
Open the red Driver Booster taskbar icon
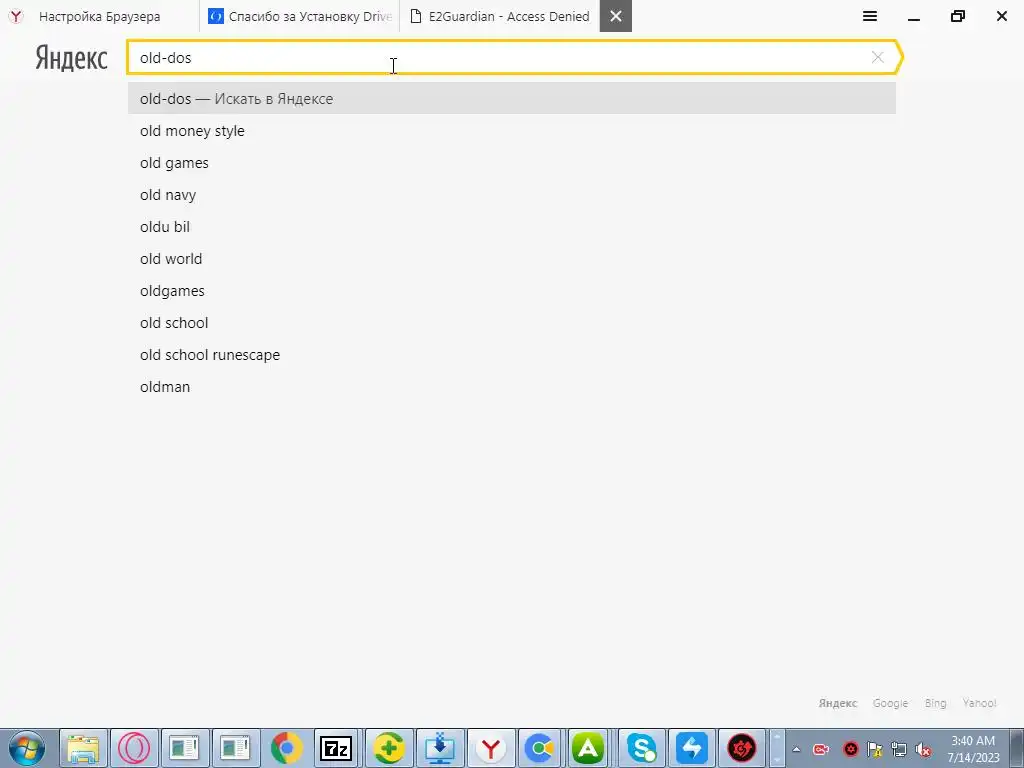click(x=743, y=748)
